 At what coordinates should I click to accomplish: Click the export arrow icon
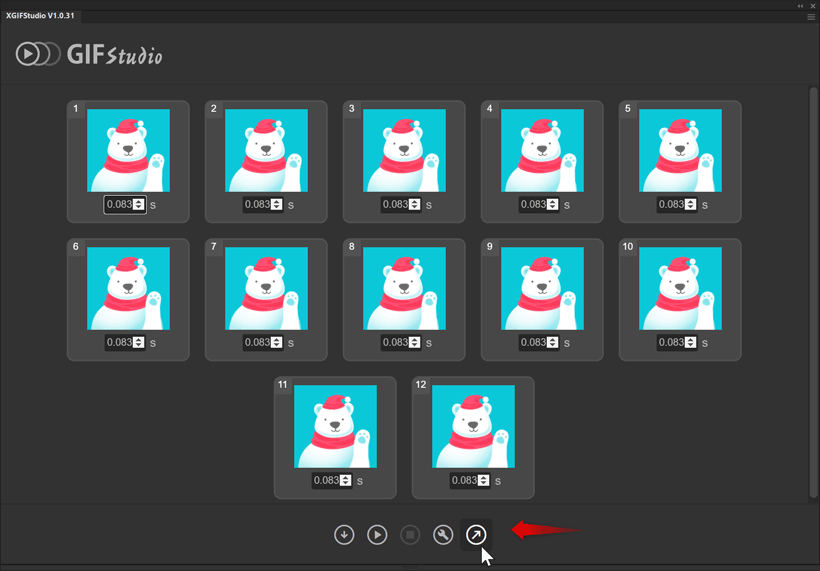point(476,534)
